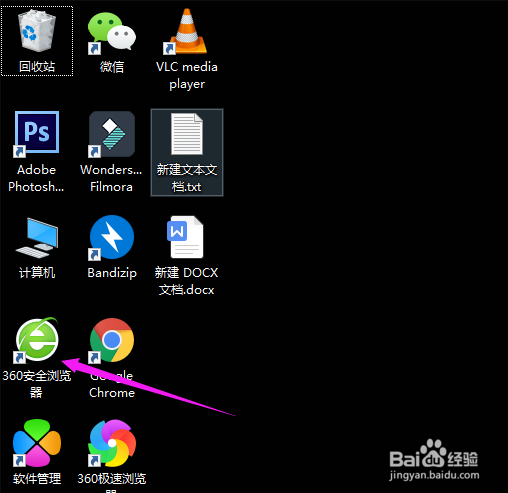Click the 微信 text label
Screen dimensions: 508x493
(112, 67)
